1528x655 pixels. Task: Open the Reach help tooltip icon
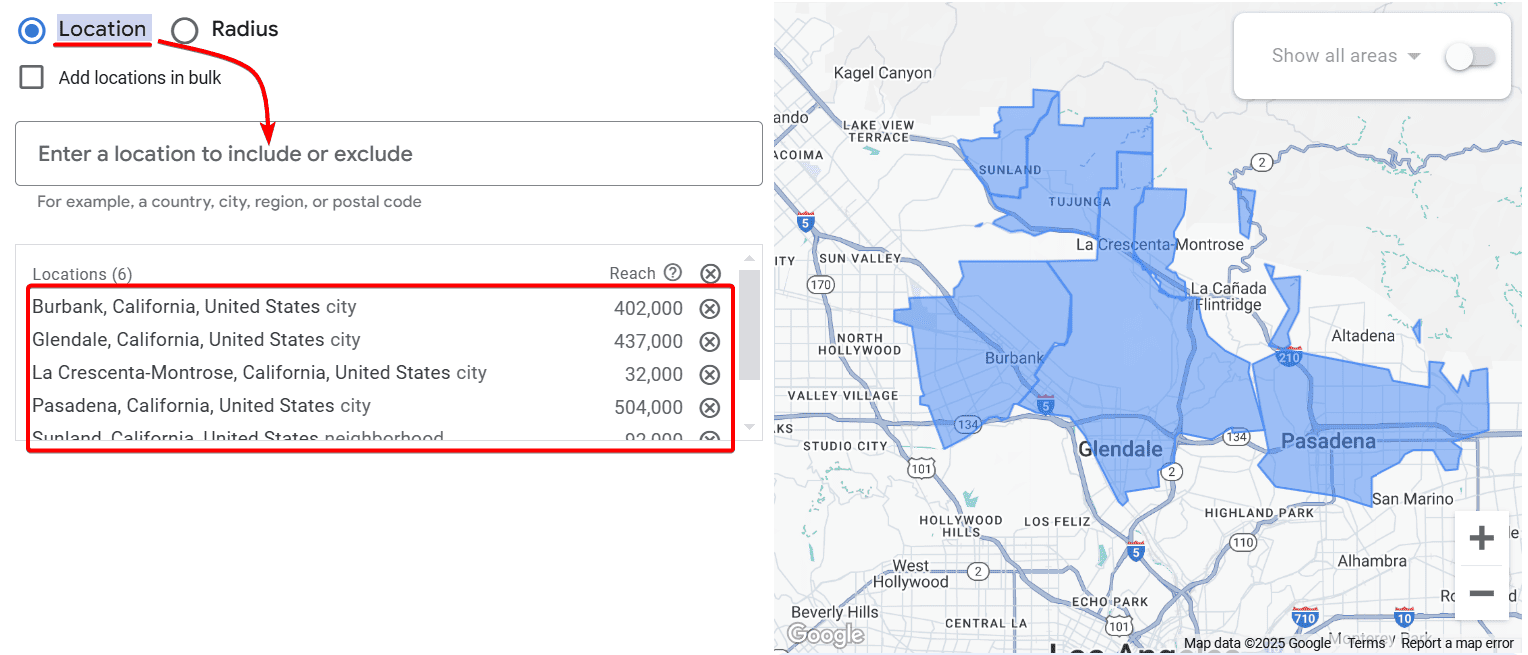click(671, 272)
